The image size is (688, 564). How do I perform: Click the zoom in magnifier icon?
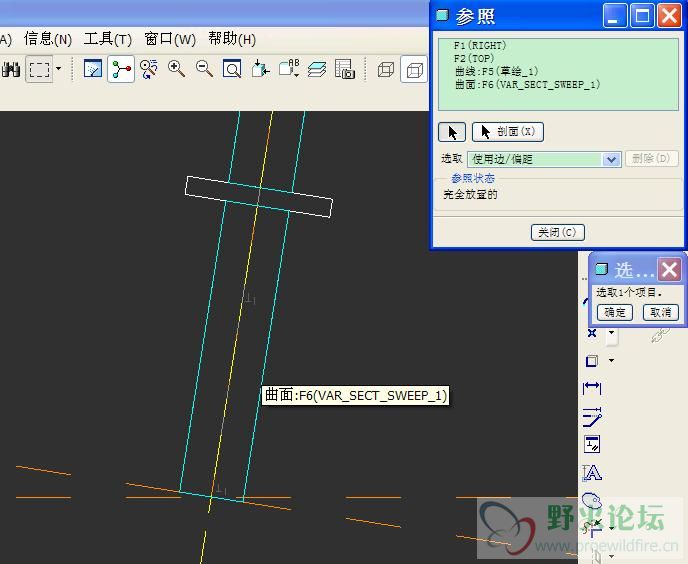coord(177,69)
